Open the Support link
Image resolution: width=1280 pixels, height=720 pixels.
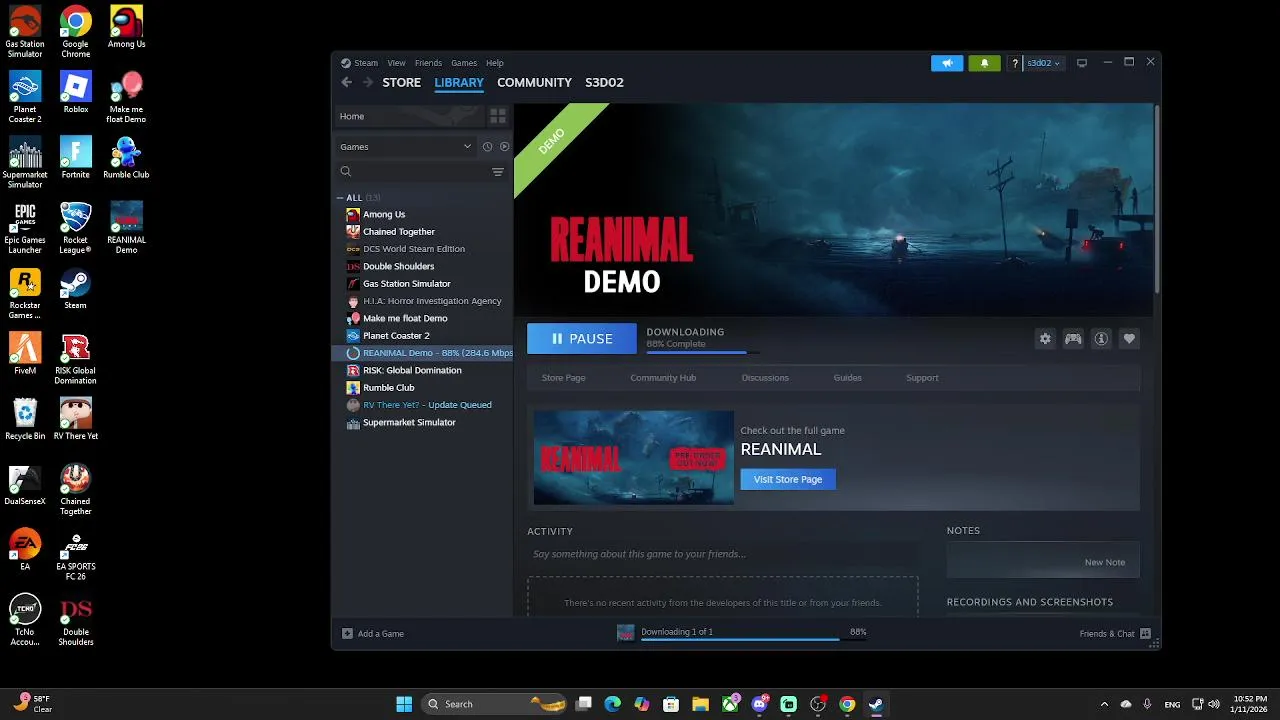(922, 378)
